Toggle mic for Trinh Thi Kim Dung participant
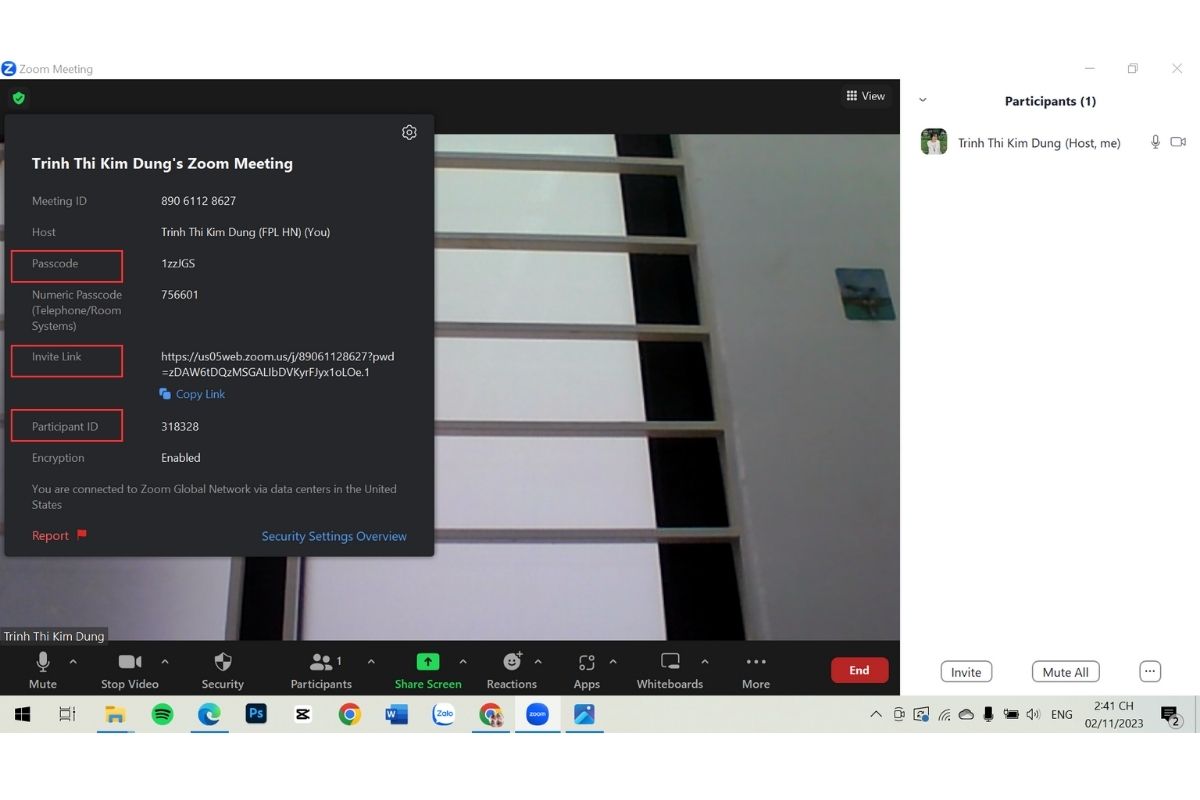 pyautogui.click(x=1155, y=143)
